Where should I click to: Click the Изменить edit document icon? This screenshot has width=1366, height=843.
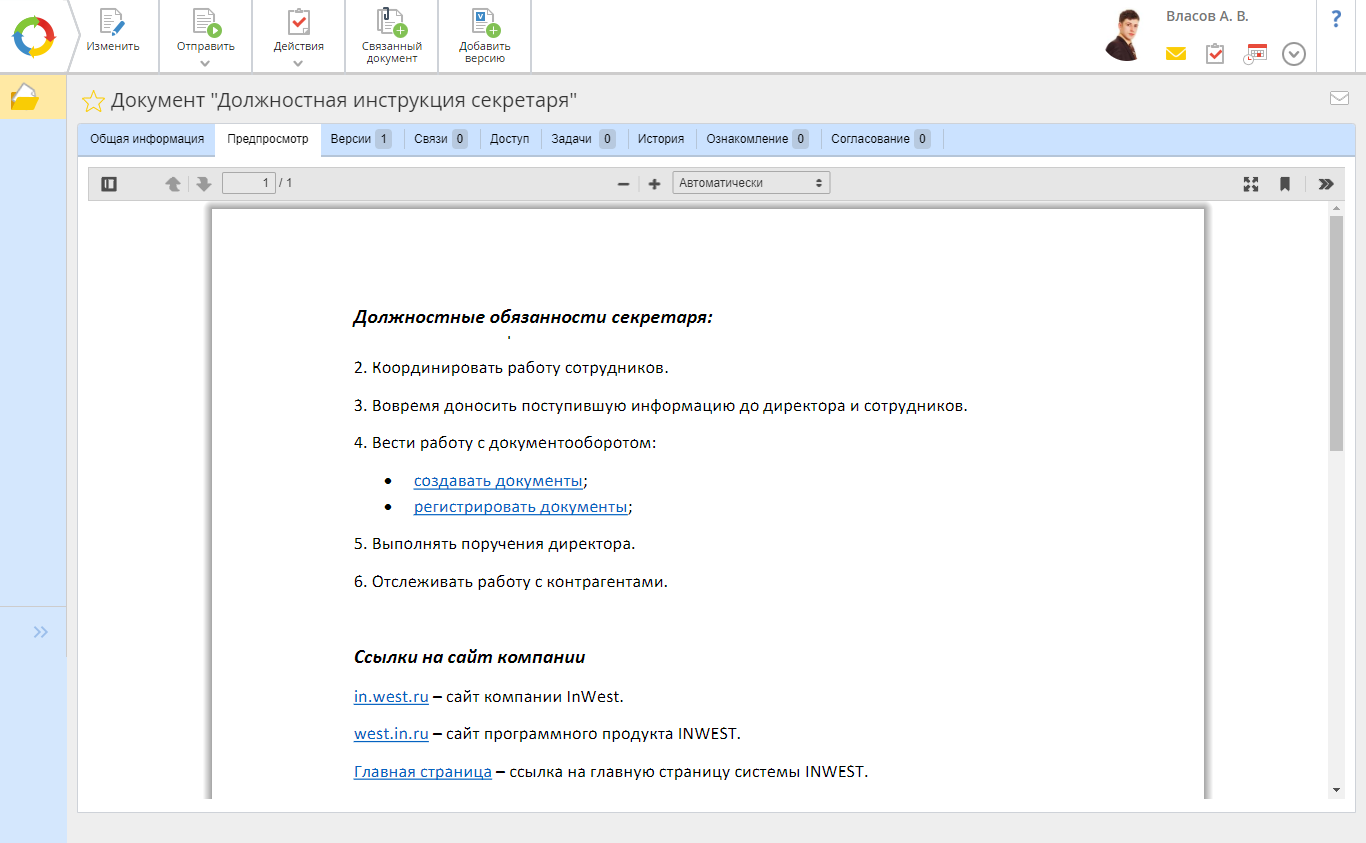click(x=112, y=24)
